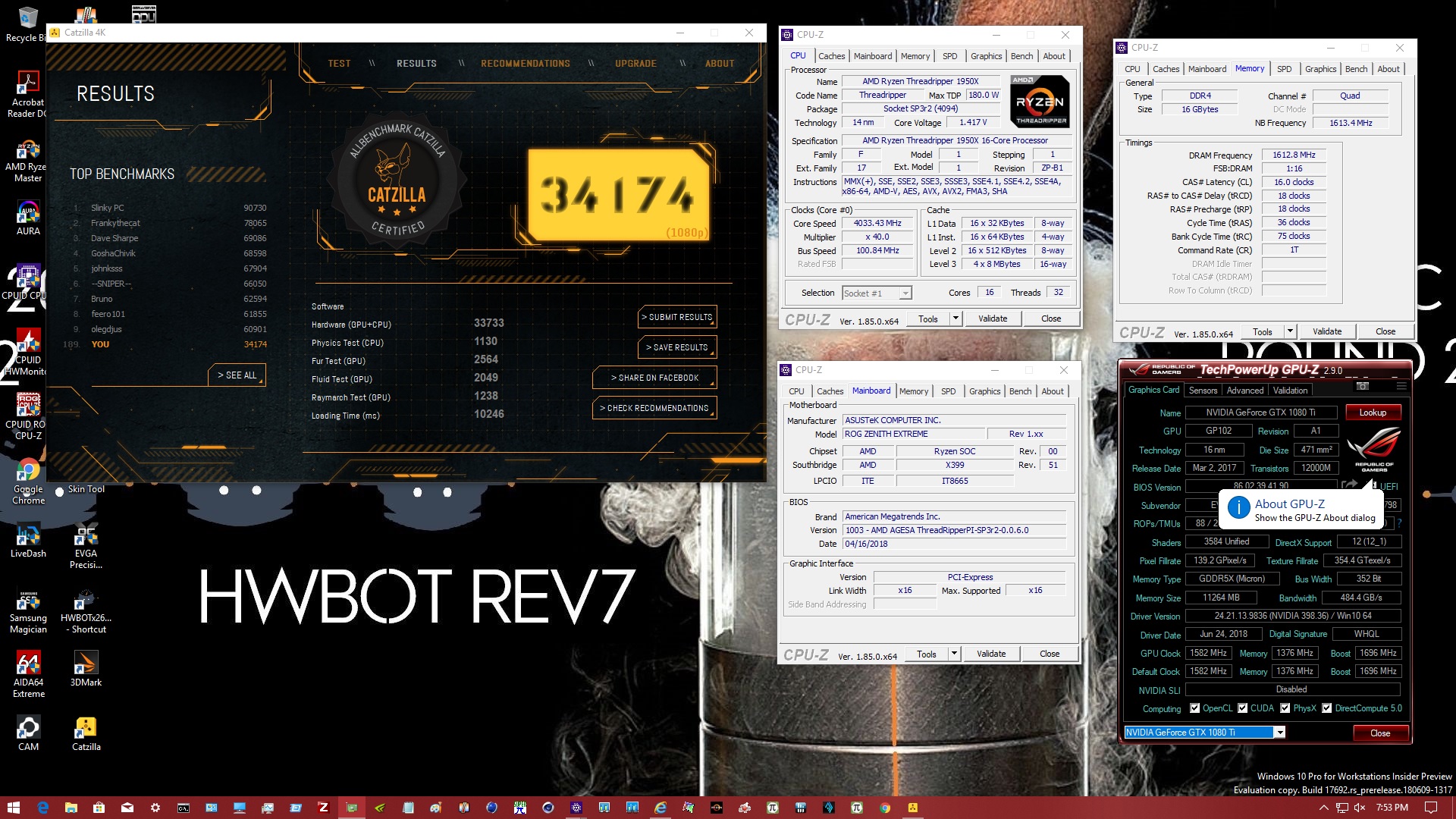
Task: Switch to the TEST tab in Catzilla
Action: pos(339,64)
